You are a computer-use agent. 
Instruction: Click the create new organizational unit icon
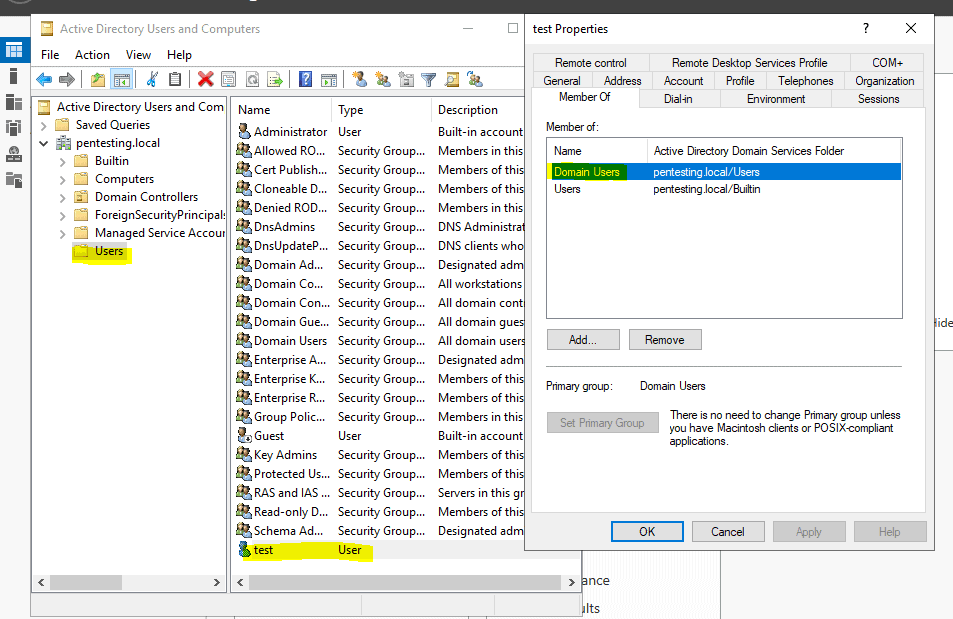pos(406,79)
